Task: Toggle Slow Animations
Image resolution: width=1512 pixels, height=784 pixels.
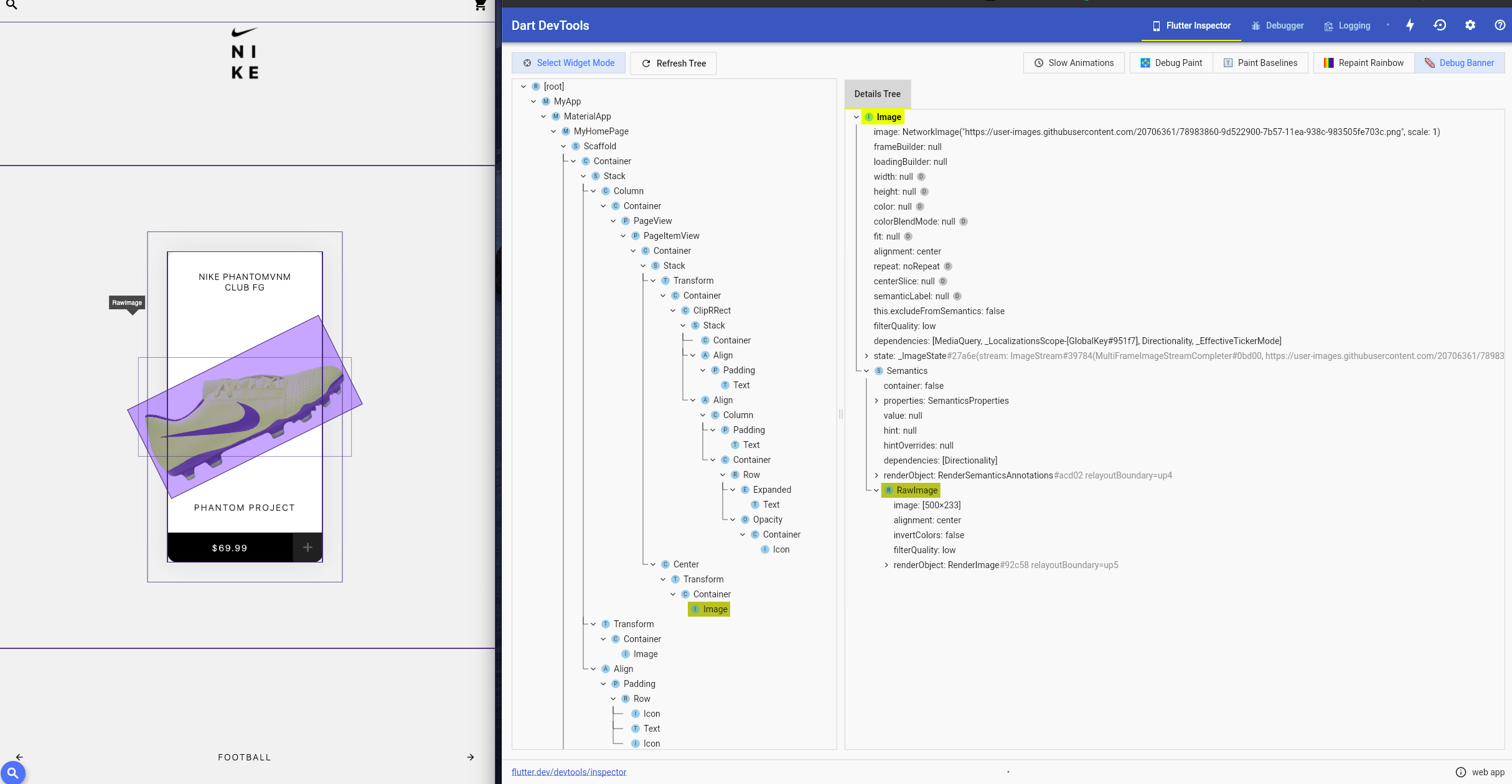Action: [1074, 63]
